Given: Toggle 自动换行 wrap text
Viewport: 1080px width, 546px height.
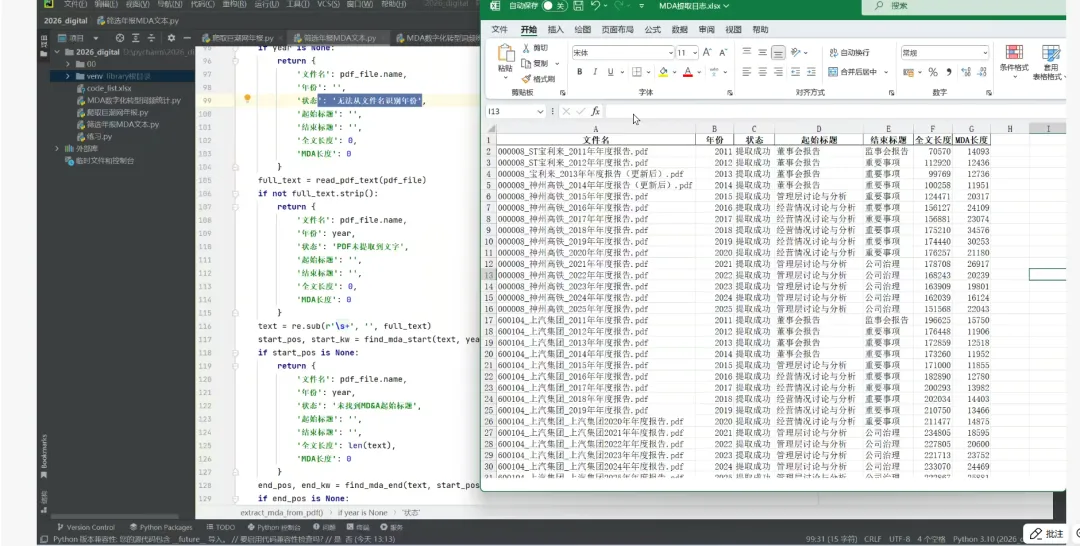Looking at the screenshot, I should (x=849, y=52).
